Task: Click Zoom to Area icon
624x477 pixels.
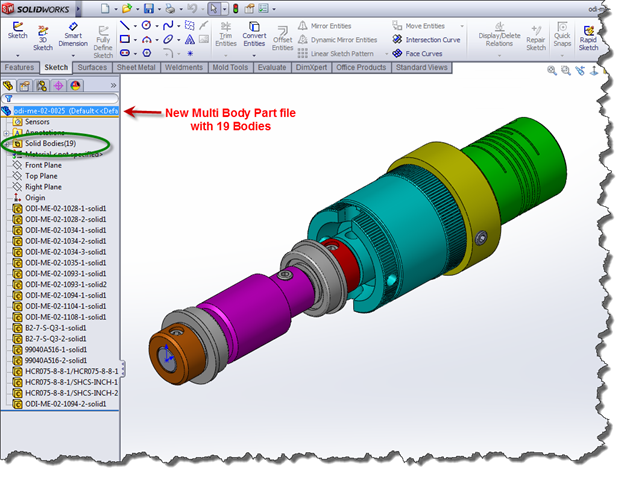Action: tap(566, 71)
